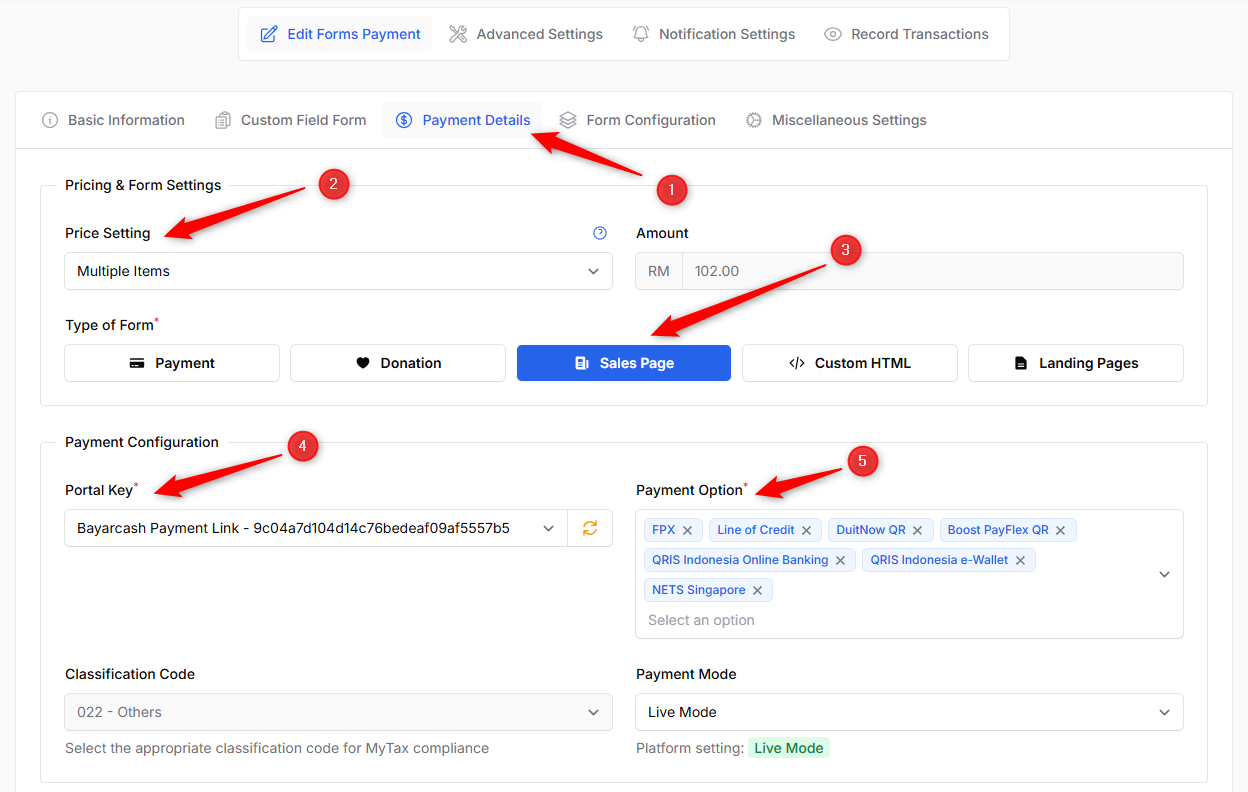Open the Classification Code dropdown

pos(338,712)
